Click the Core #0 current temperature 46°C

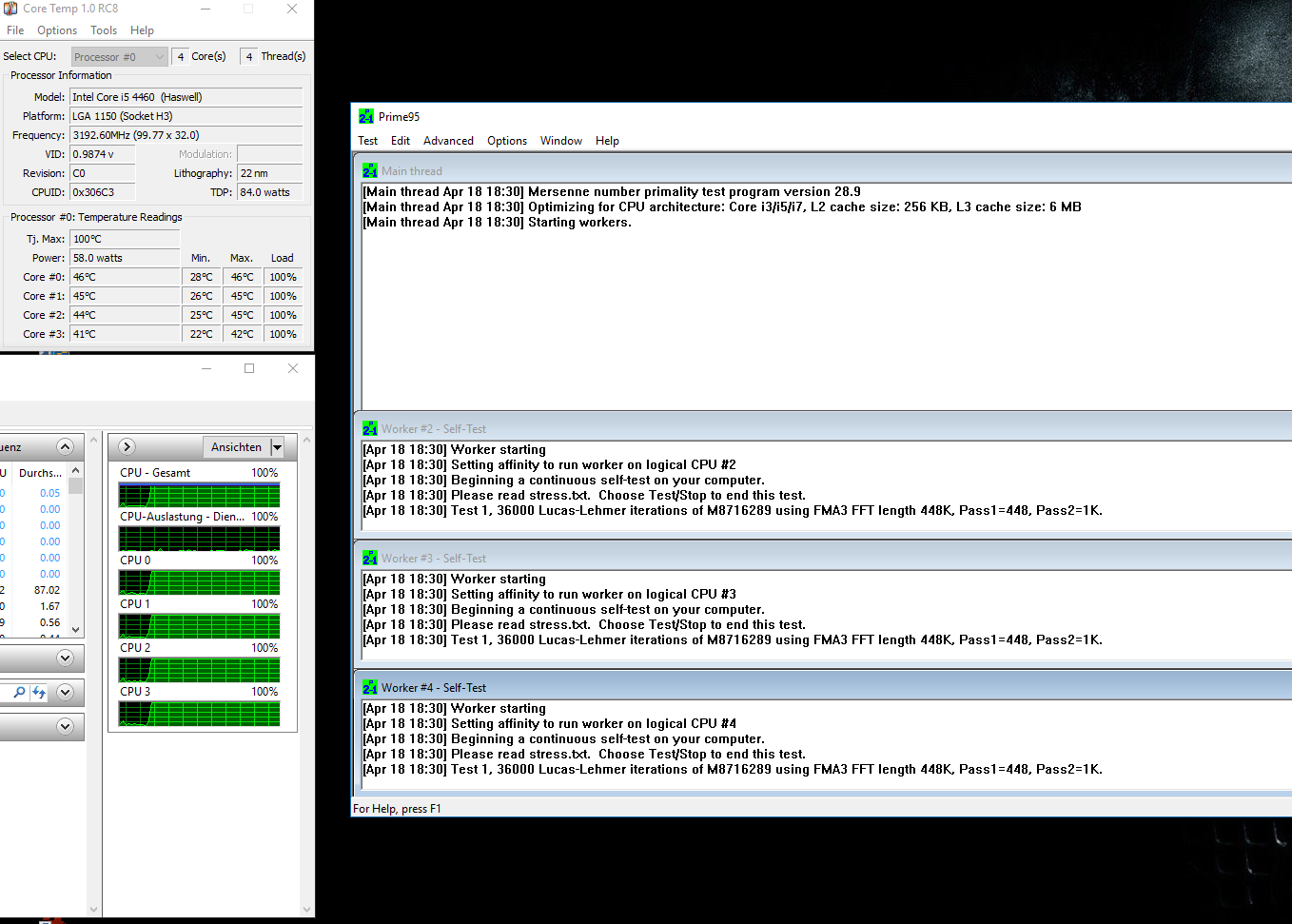(125, 277)
